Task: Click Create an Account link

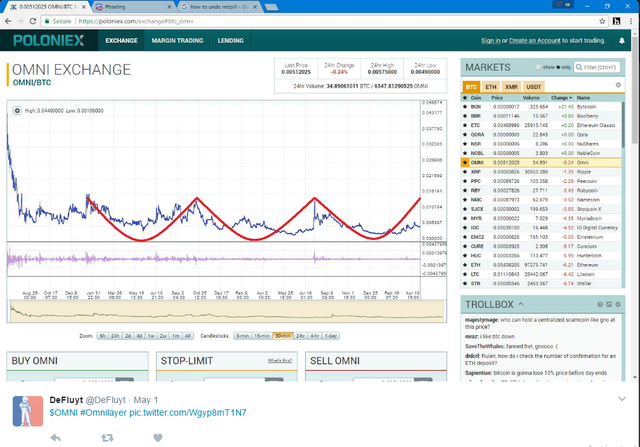Action: coord(534,40)
